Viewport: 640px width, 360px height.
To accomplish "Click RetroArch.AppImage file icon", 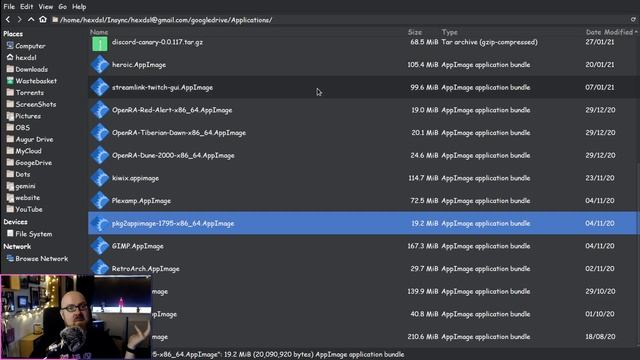I will [100, 268].
